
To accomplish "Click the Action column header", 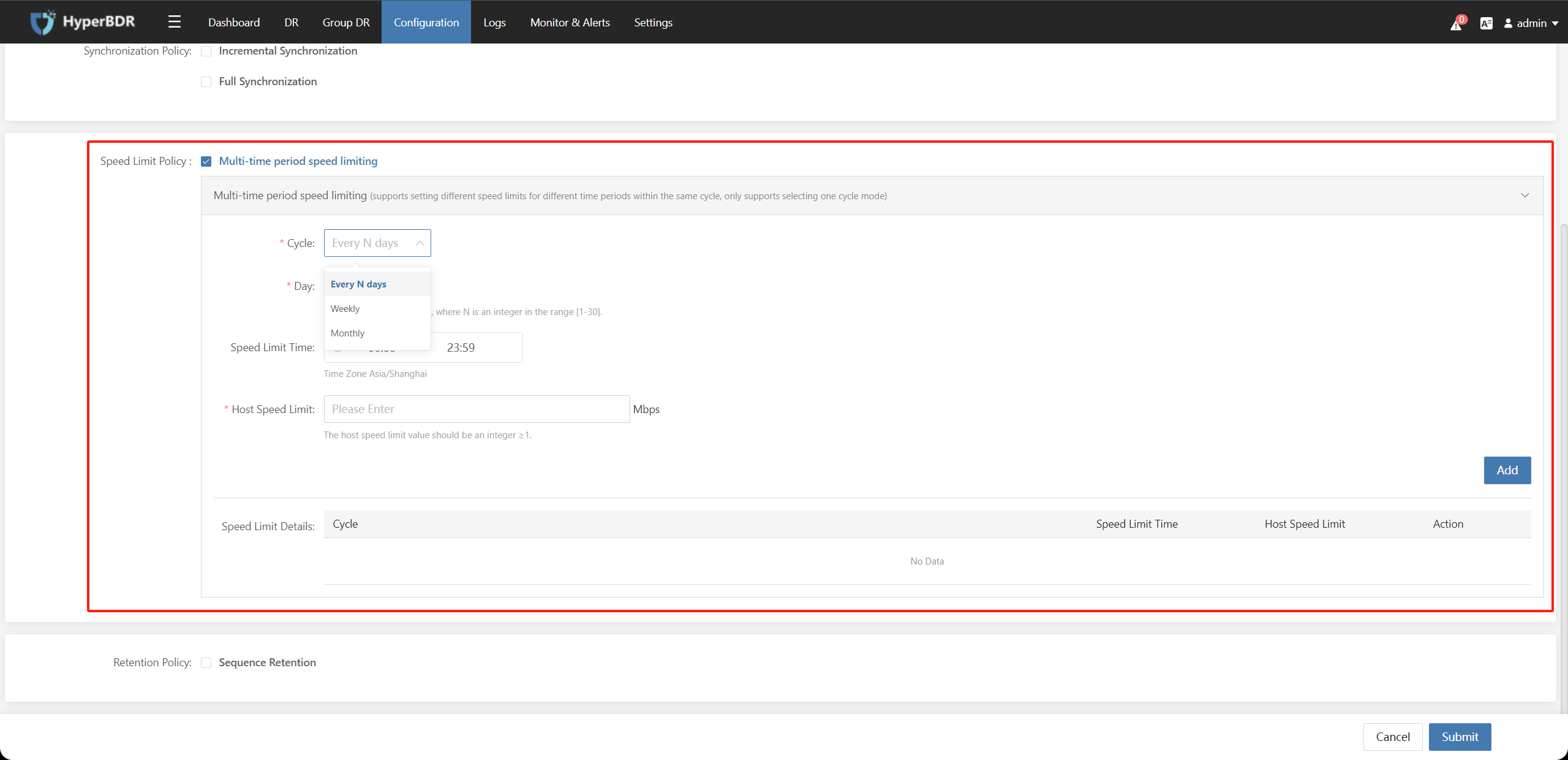I will click(1448, 524).
